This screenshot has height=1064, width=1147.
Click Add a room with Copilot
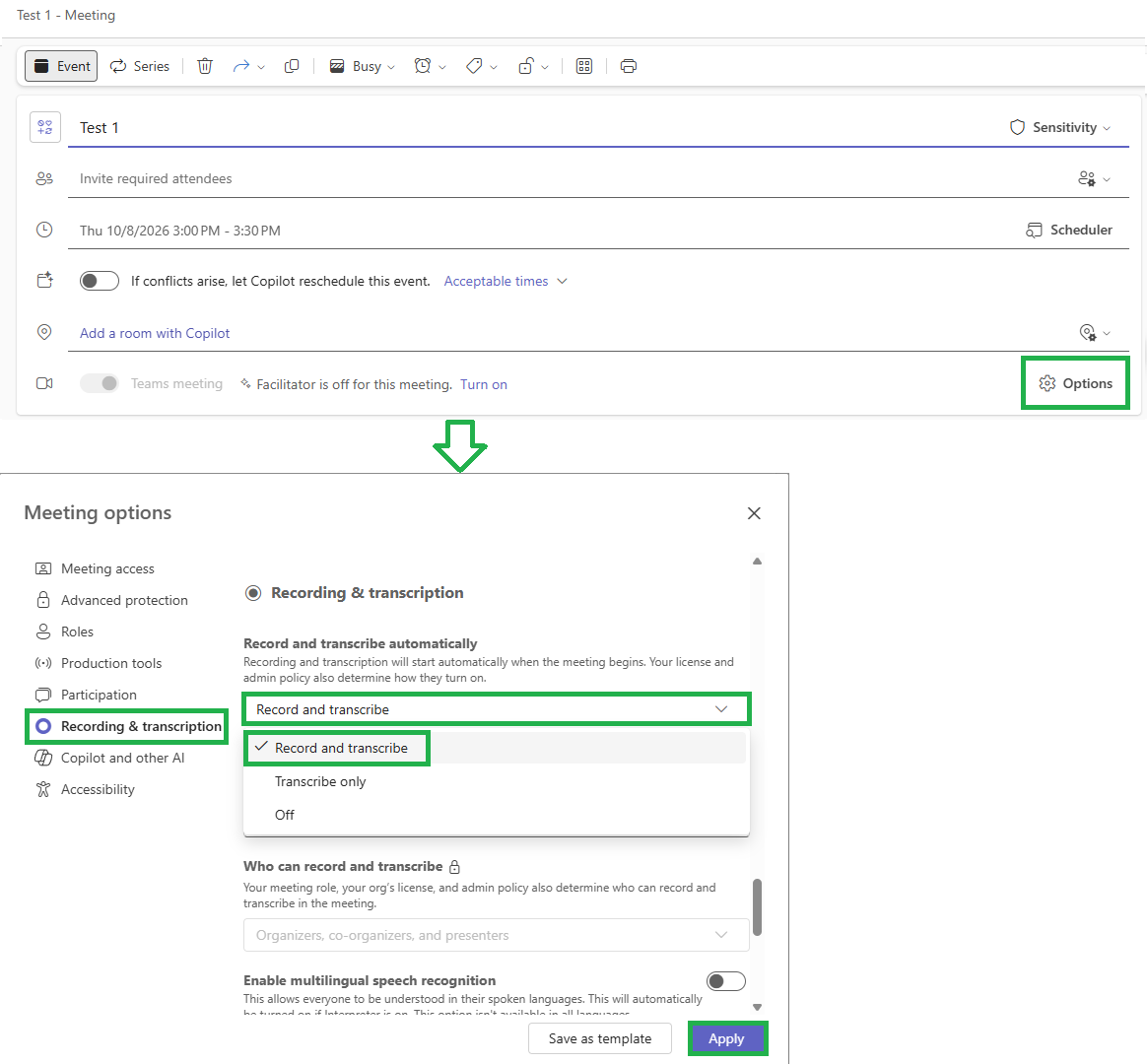click(x=155, y=333)
